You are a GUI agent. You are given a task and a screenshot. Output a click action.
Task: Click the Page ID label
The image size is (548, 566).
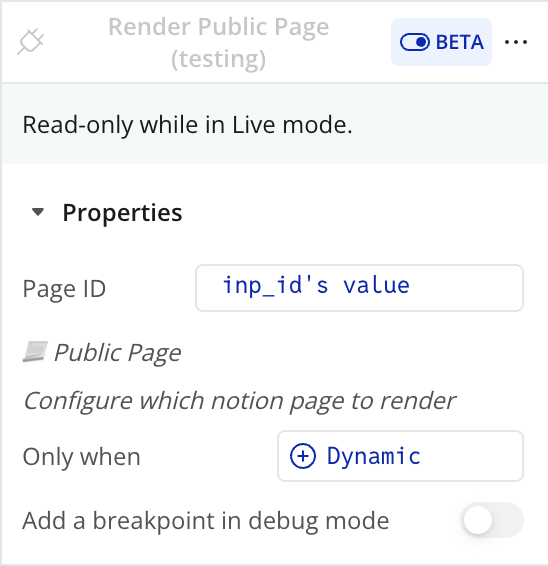point(64,289)
